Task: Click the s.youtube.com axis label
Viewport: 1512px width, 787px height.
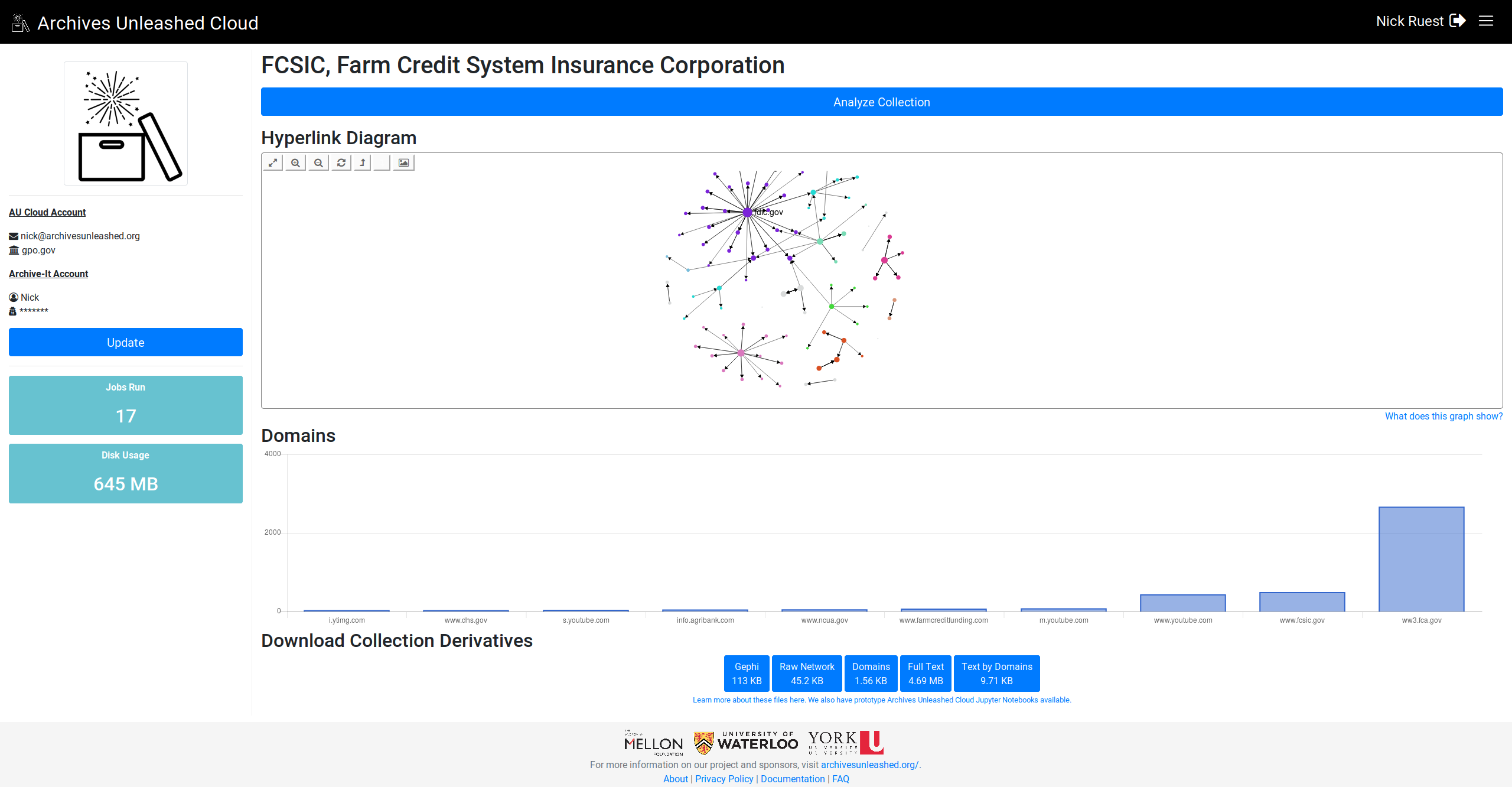Action: [586, 620]
